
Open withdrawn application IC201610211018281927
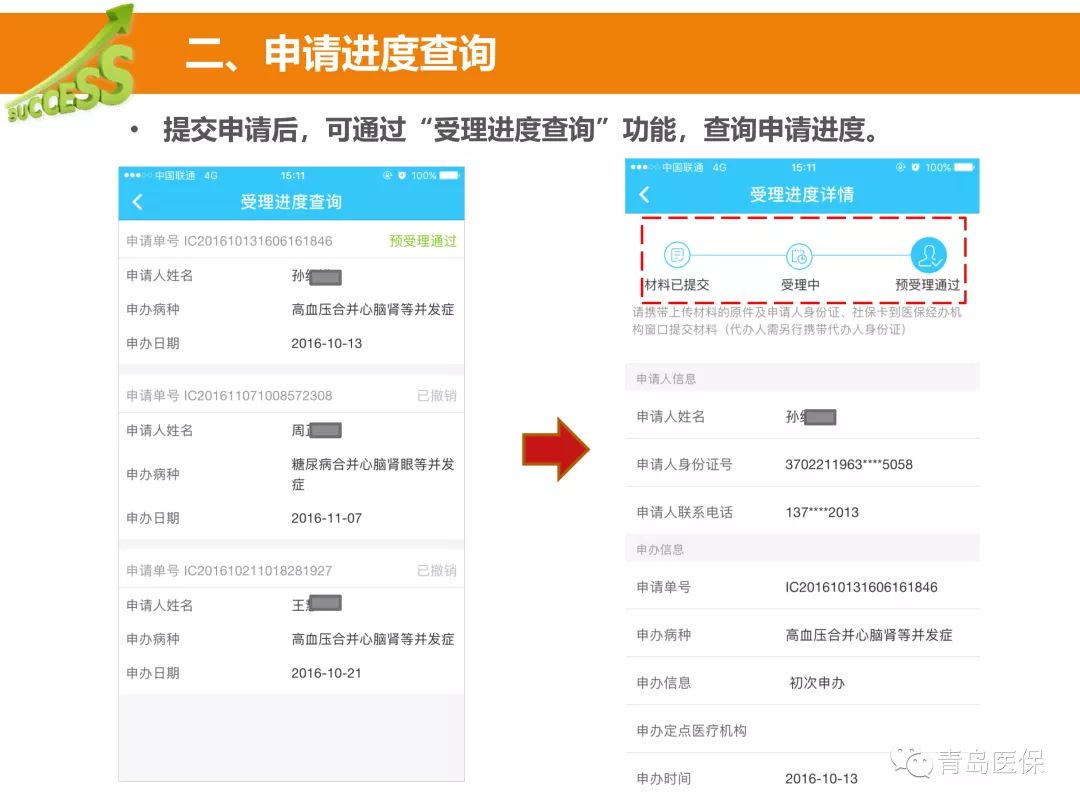(229, 571)
